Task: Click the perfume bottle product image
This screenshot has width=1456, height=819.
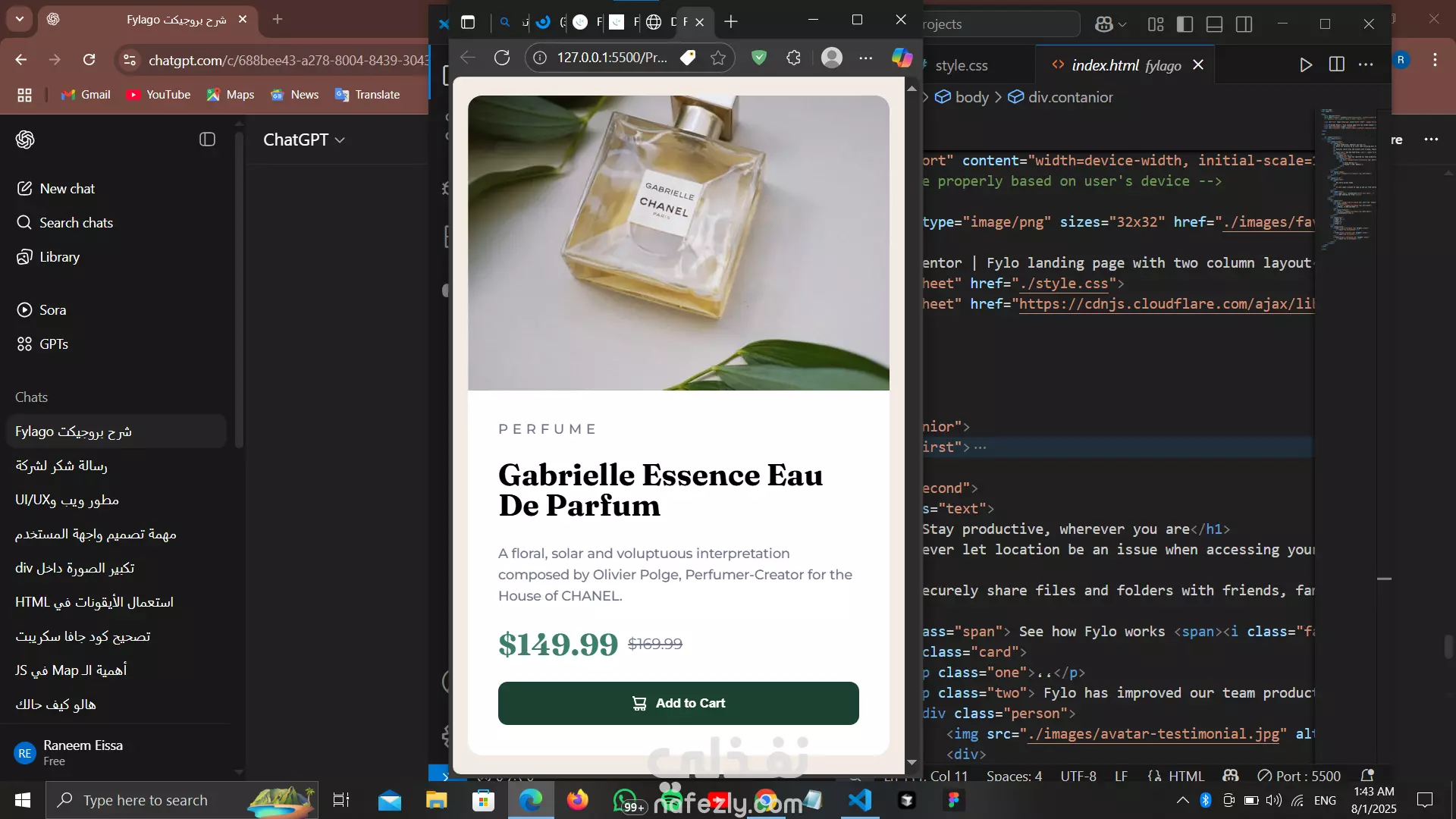Action: click(678, 243)
